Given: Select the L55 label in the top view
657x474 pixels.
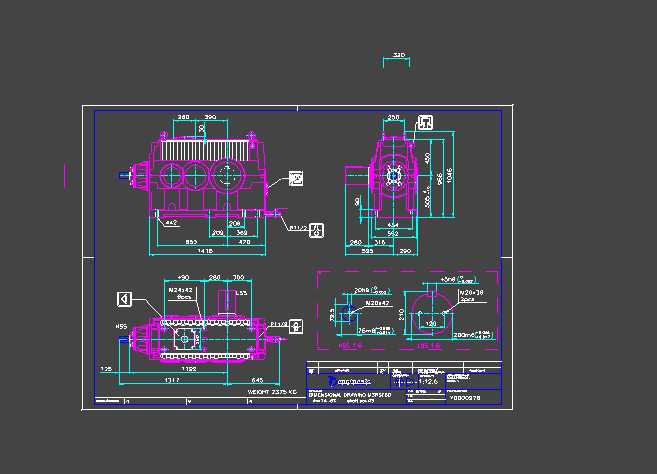Looking at the screenshot, I should (241, 293).
